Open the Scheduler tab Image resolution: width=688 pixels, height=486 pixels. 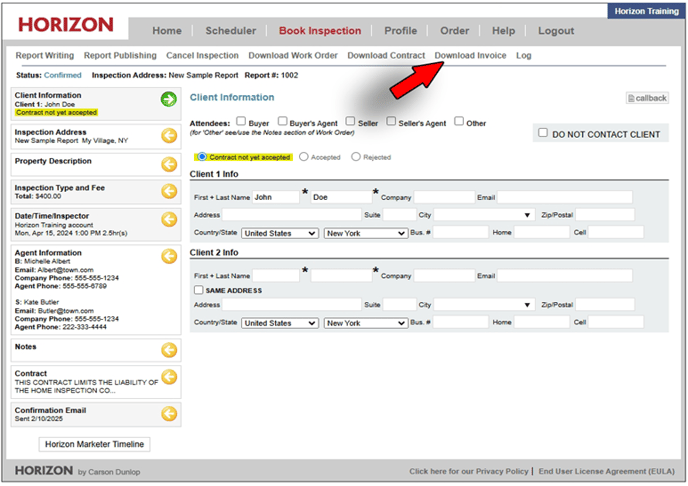(x=230, y=31)
